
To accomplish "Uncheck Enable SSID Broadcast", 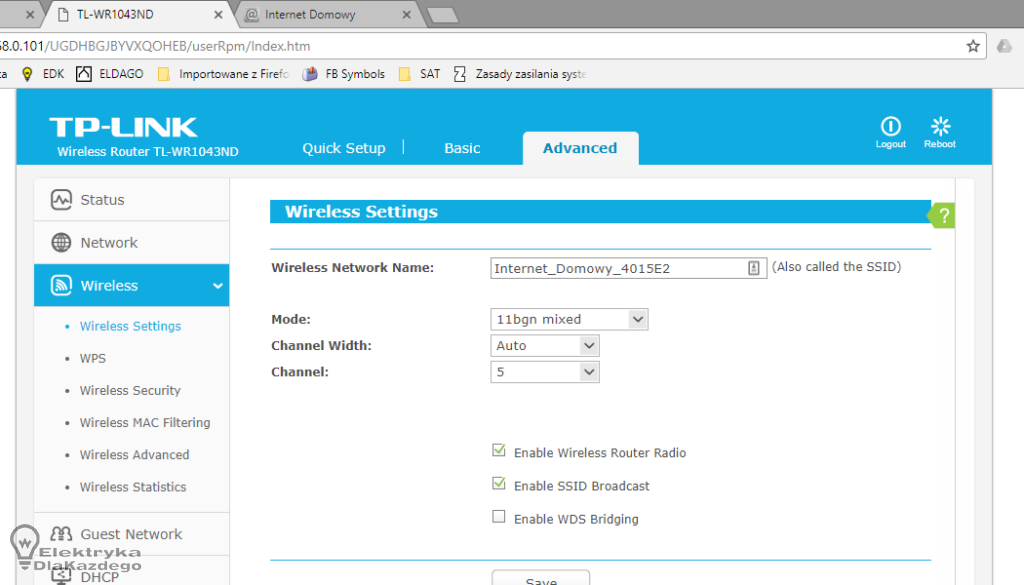I will 499,485.
